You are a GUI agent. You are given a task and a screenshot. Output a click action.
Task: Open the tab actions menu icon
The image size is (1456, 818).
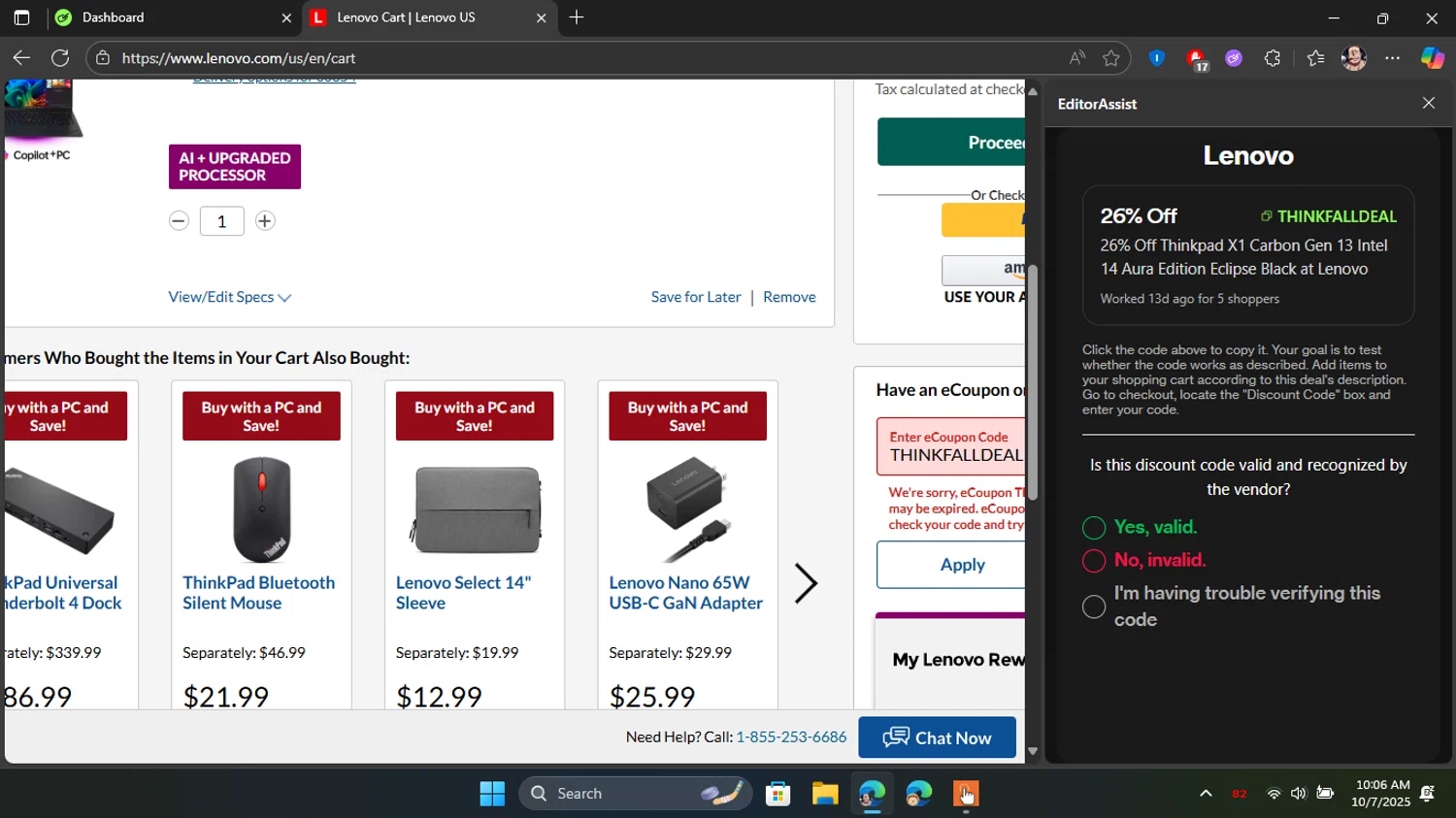(21, 17)
